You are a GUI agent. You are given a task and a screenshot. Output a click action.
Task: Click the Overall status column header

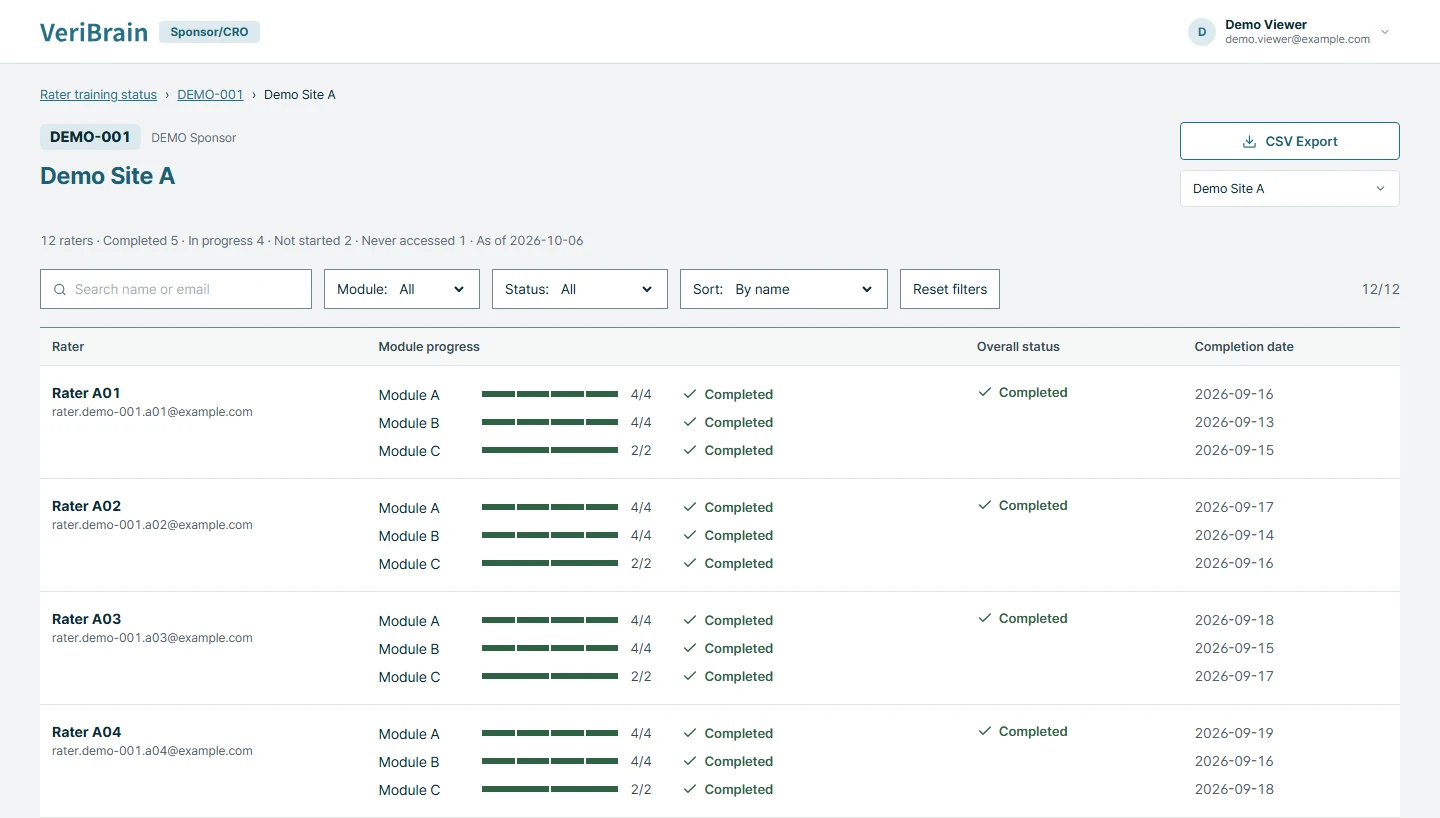(1018, 346)
